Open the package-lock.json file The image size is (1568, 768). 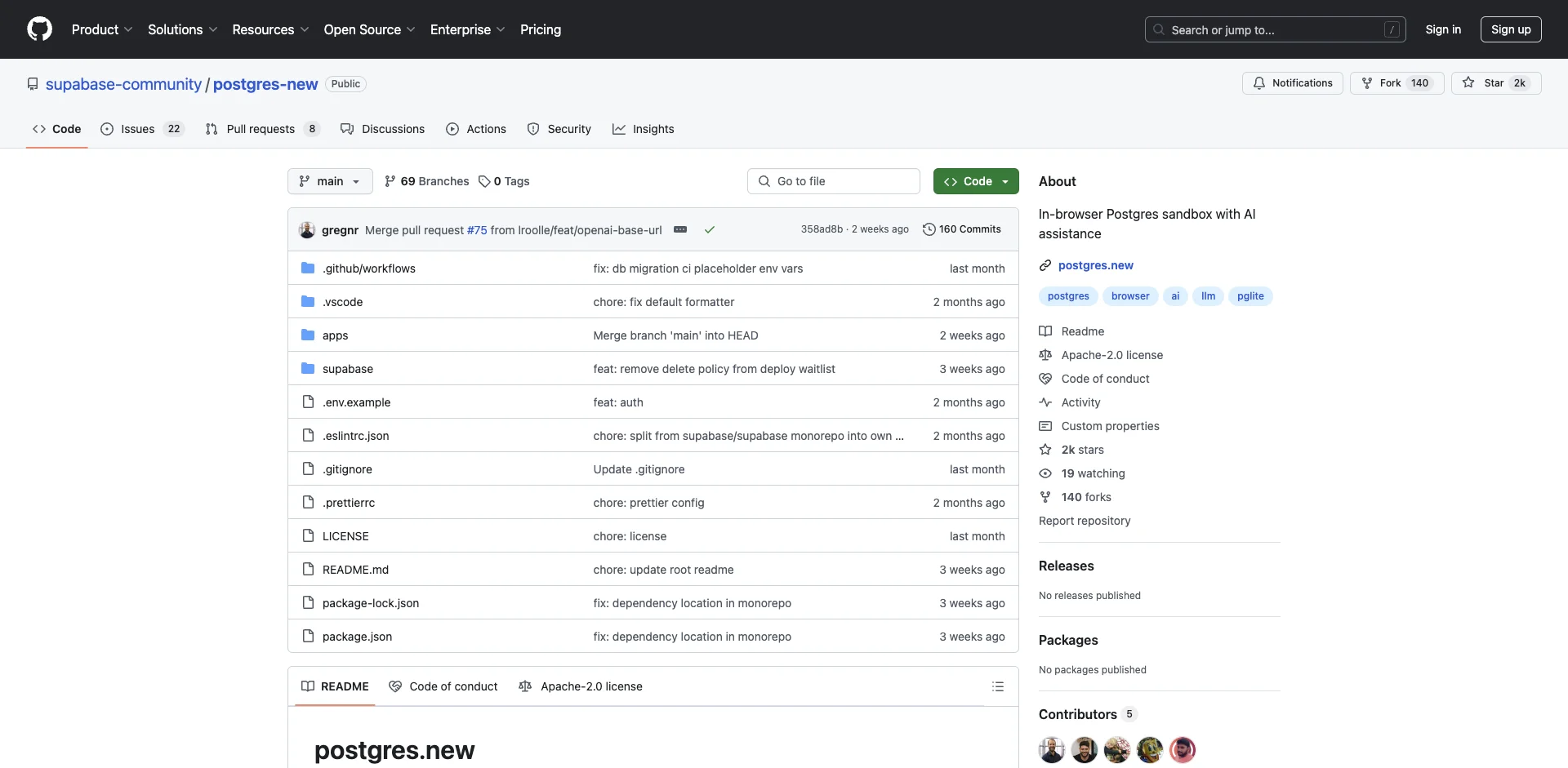click(x=371, y=603)
